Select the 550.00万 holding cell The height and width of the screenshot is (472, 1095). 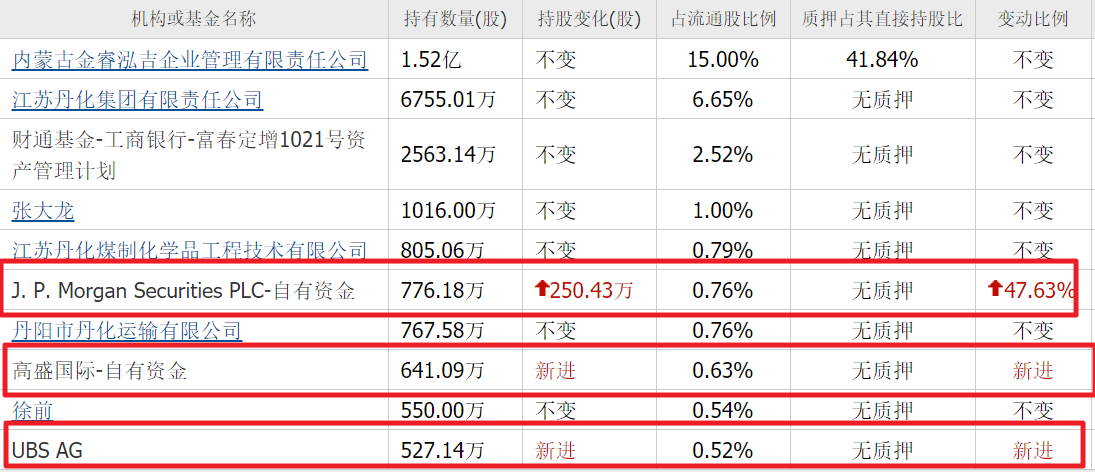443,410
